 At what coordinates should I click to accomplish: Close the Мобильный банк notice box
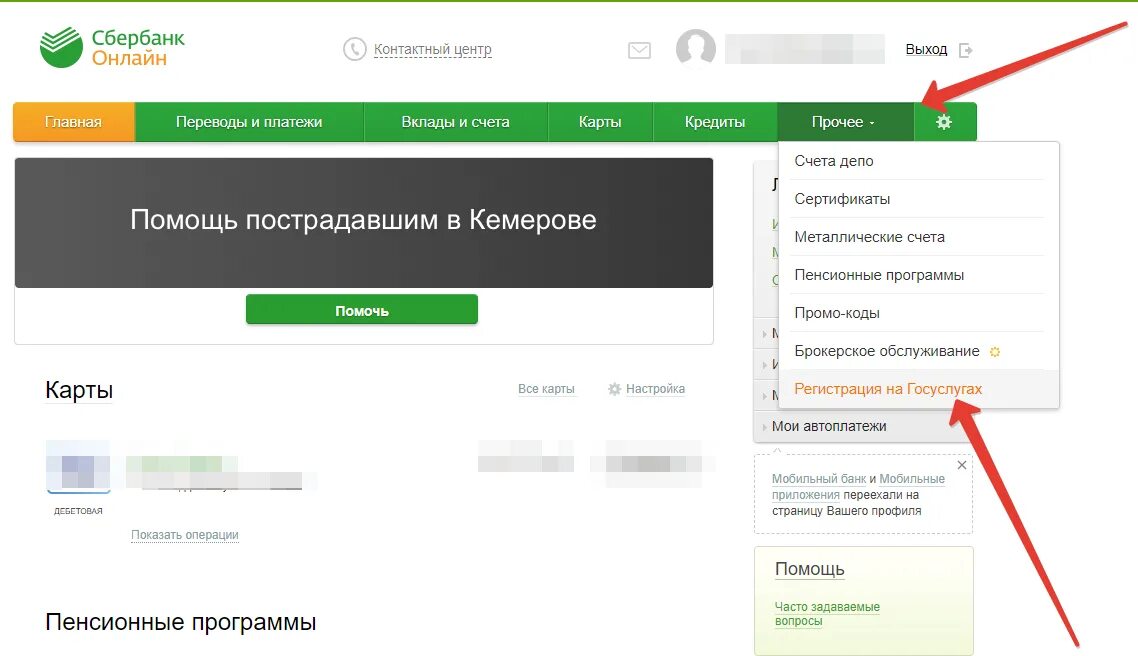point(962,465)
